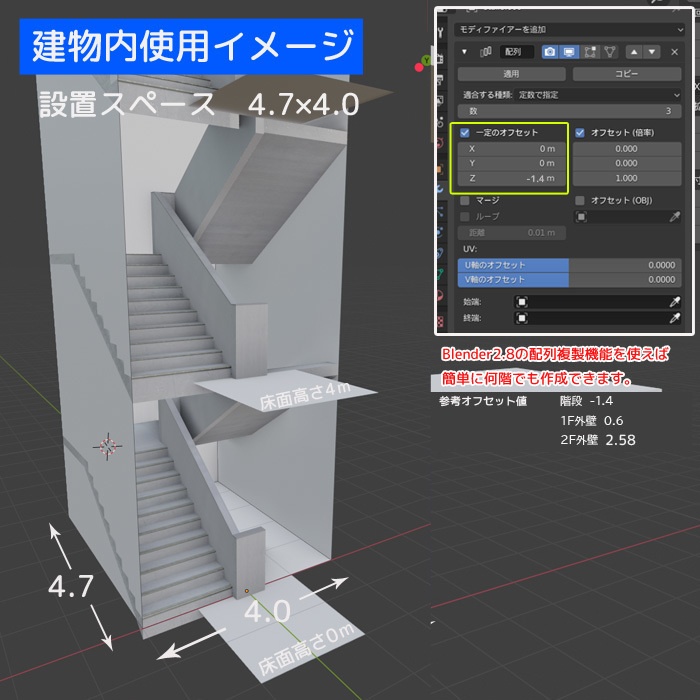
Task: Toggle the modifier render visibility camera icon
Action: pos(550,52)
